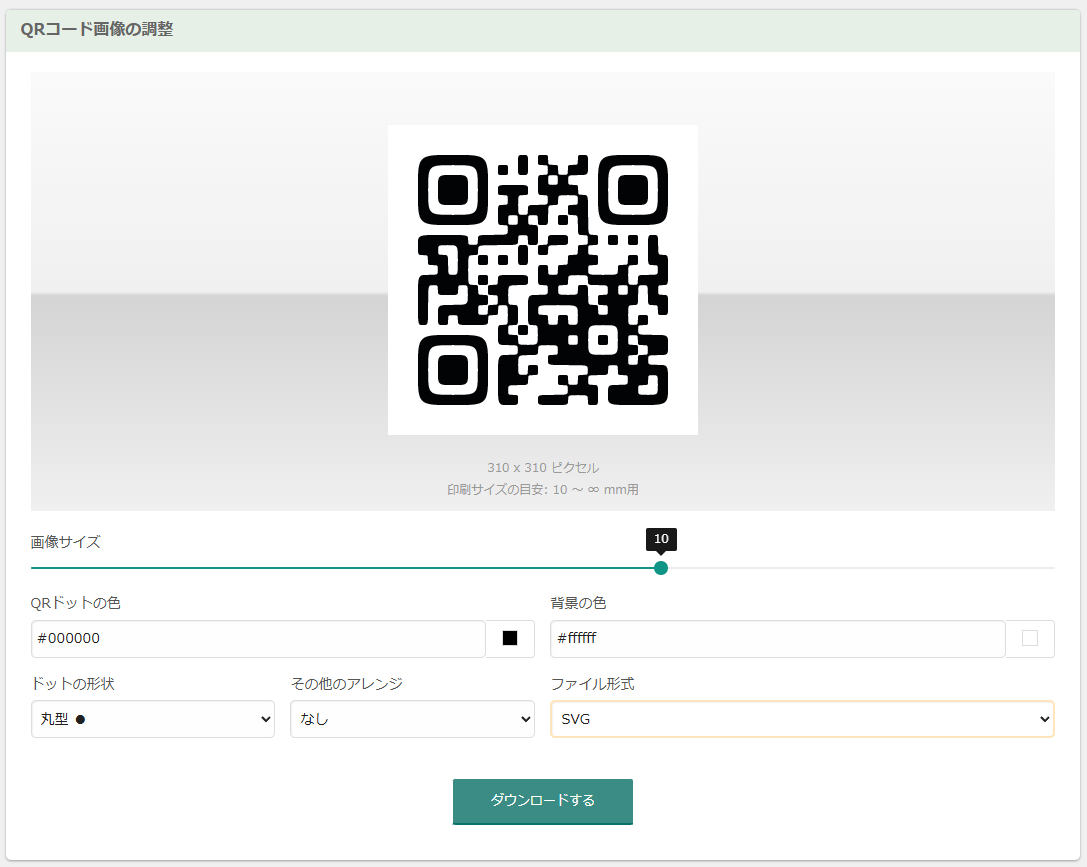This screenshot has width=1087, height=867.
Task: Open the その他のアレンジ dropdown showing なし
Action: point(412,719)
